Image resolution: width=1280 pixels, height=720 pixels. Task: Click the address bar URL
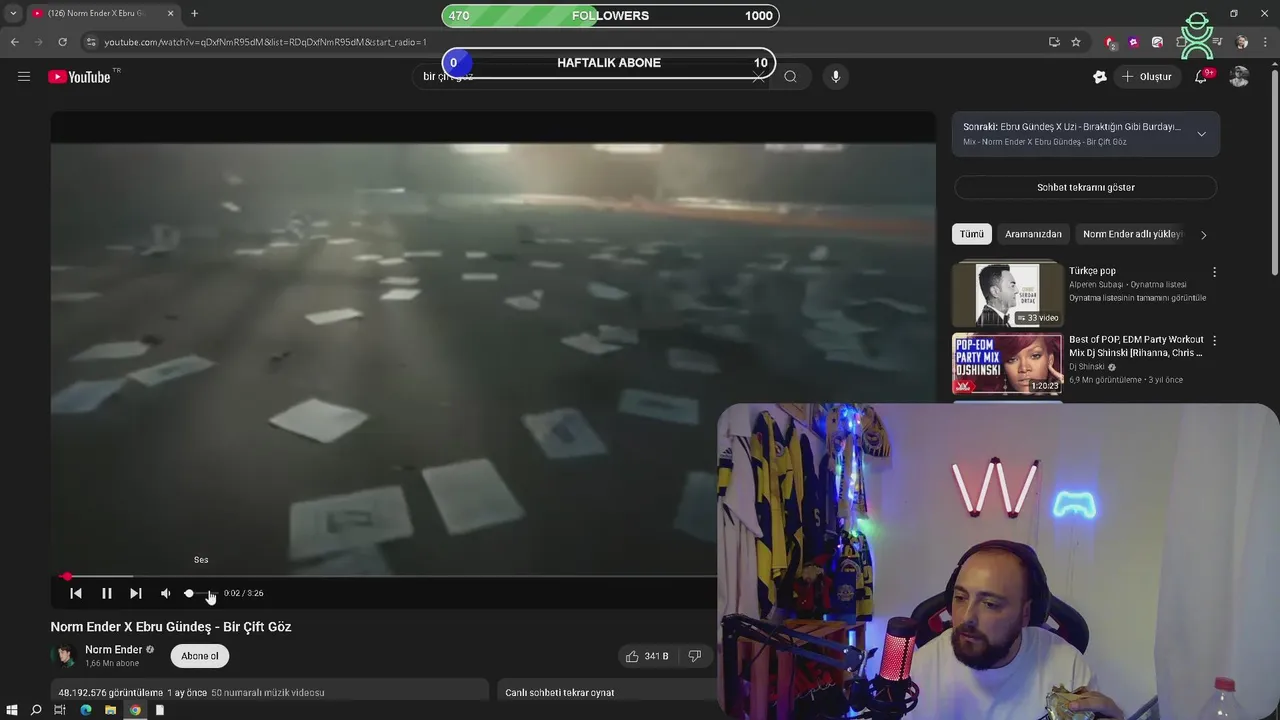[x=265, y=42]
